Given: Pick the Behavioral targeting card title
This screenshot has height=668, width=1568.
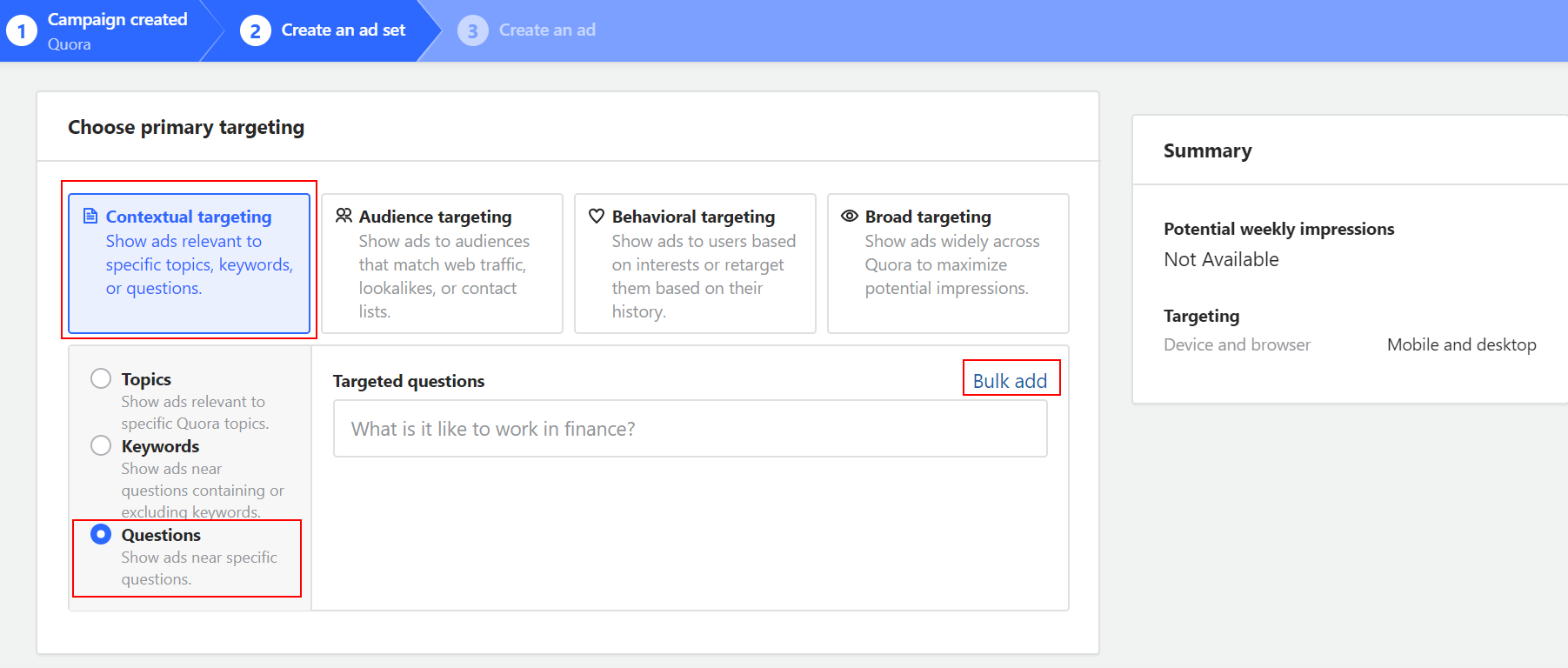Looking at the screenshot, I should coord(693,217).
